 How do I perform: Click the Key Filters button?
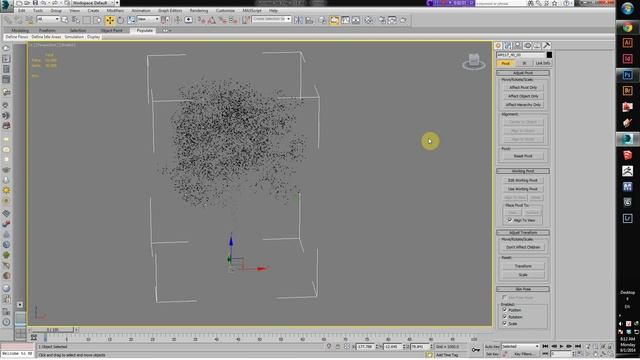tap(523, 354)
